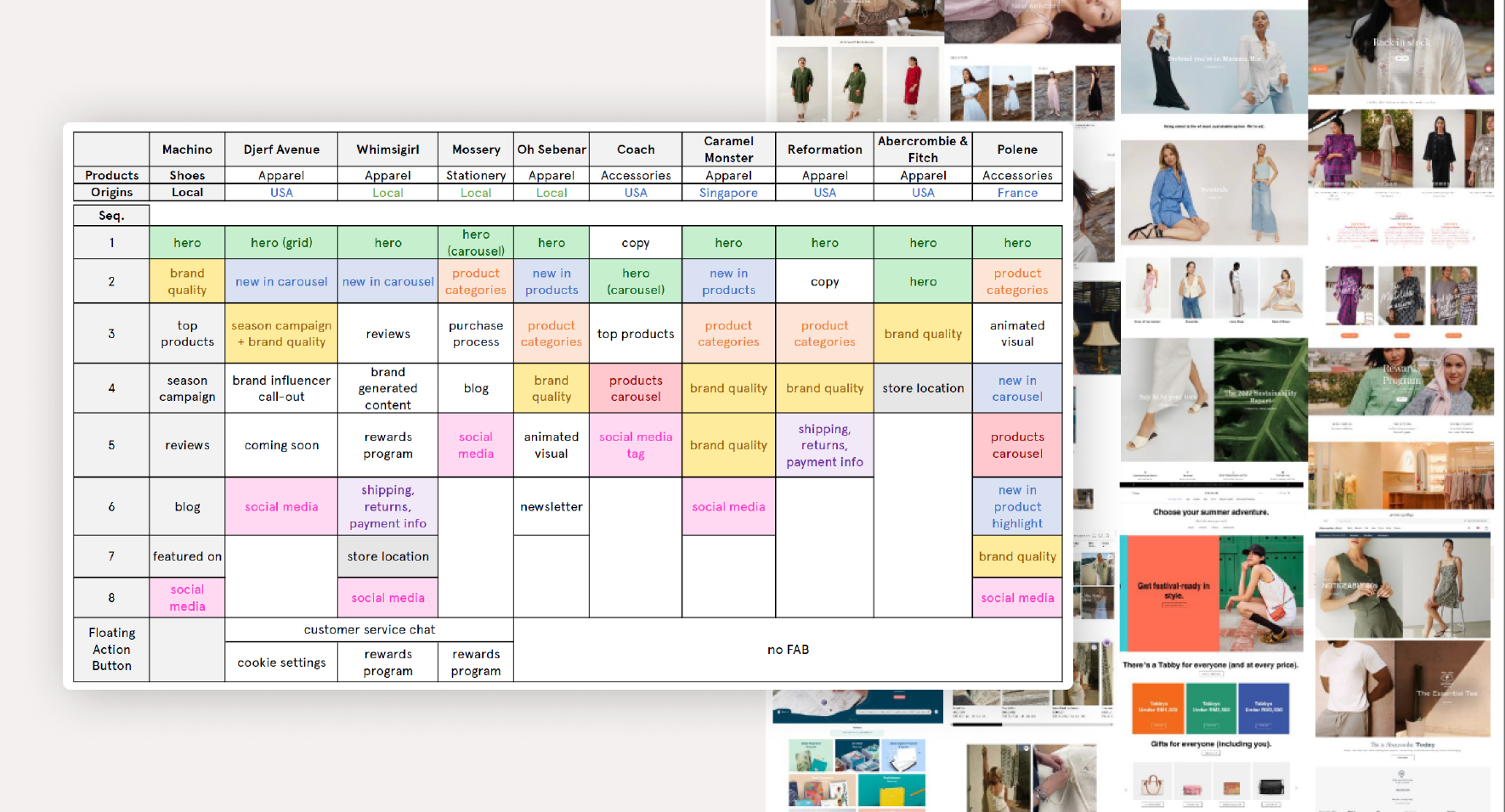1505x812 pixels.
Task: Select the Machino column header
Action: [x=187, y=149]
